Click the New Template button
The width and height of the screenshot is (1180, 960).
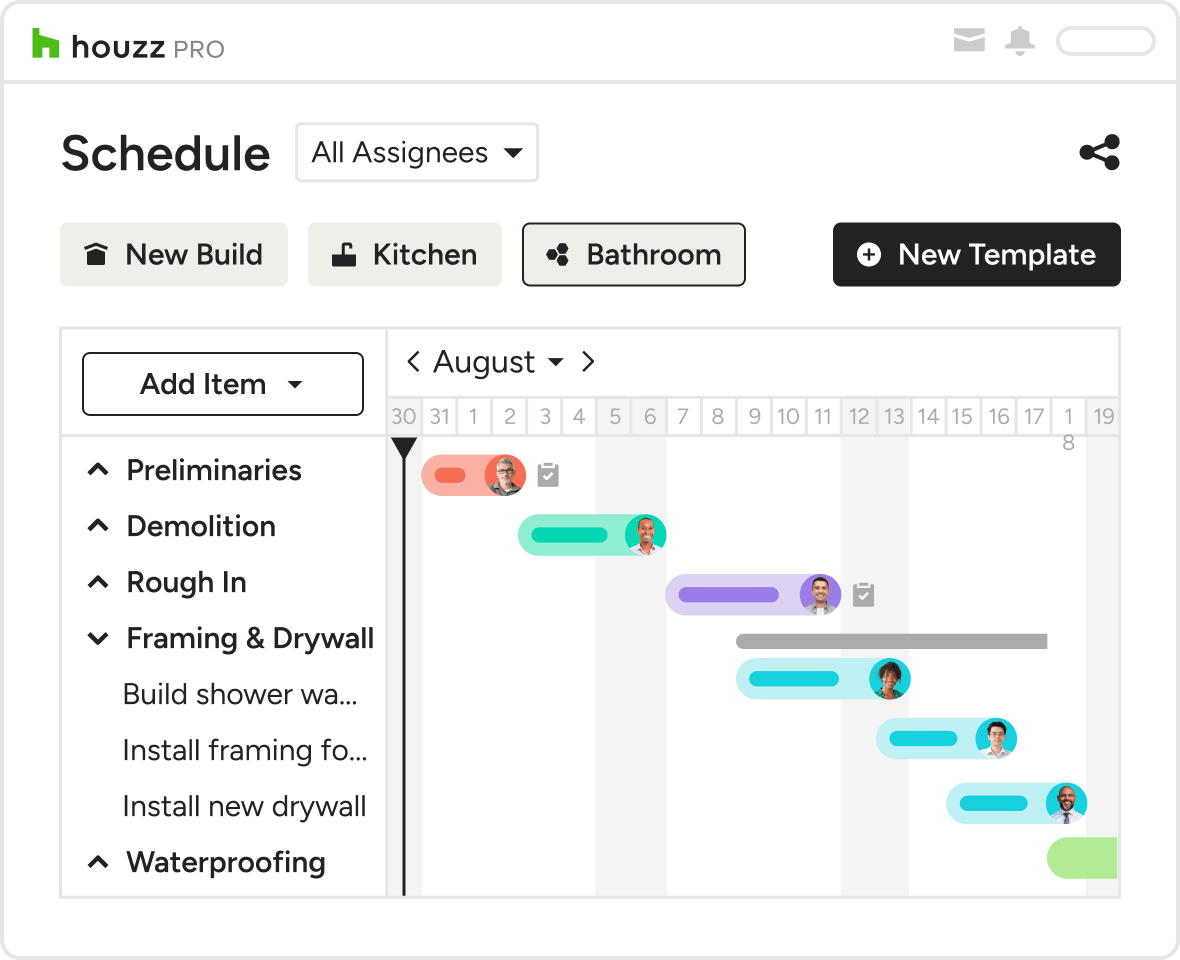point(977,254)
